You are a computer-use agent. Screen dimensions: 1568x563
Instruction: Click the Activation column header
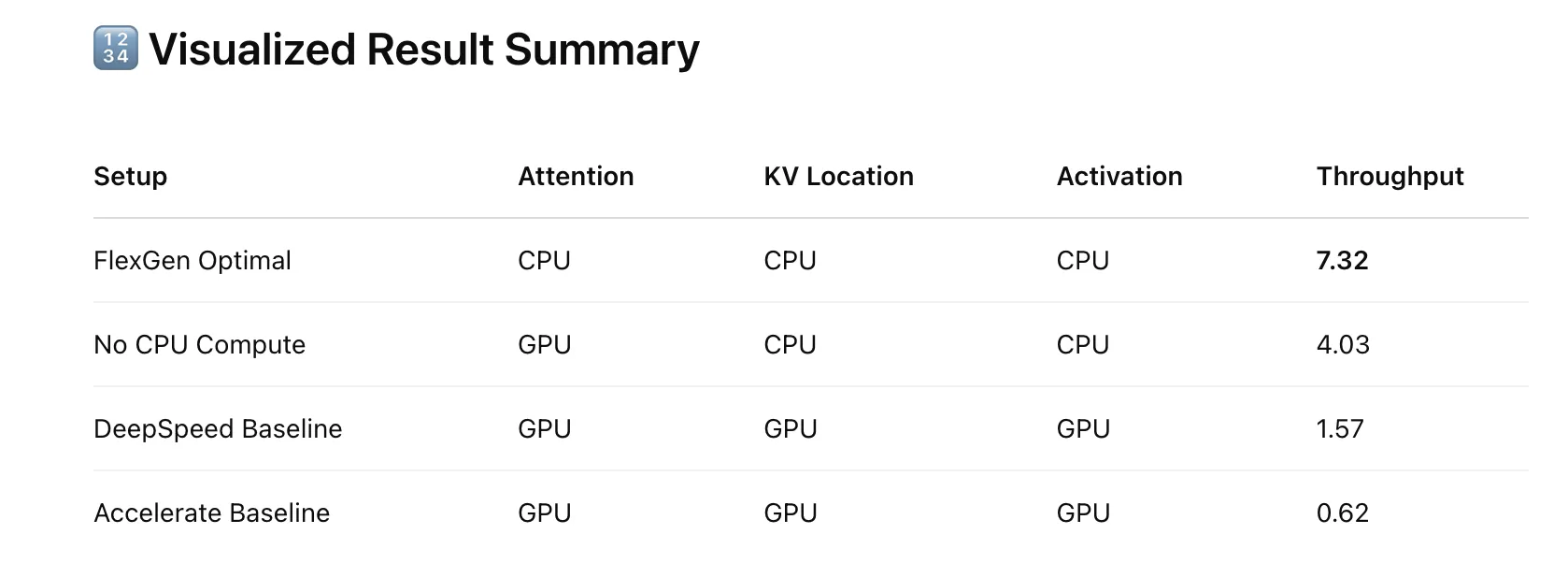pos(1119,176)
